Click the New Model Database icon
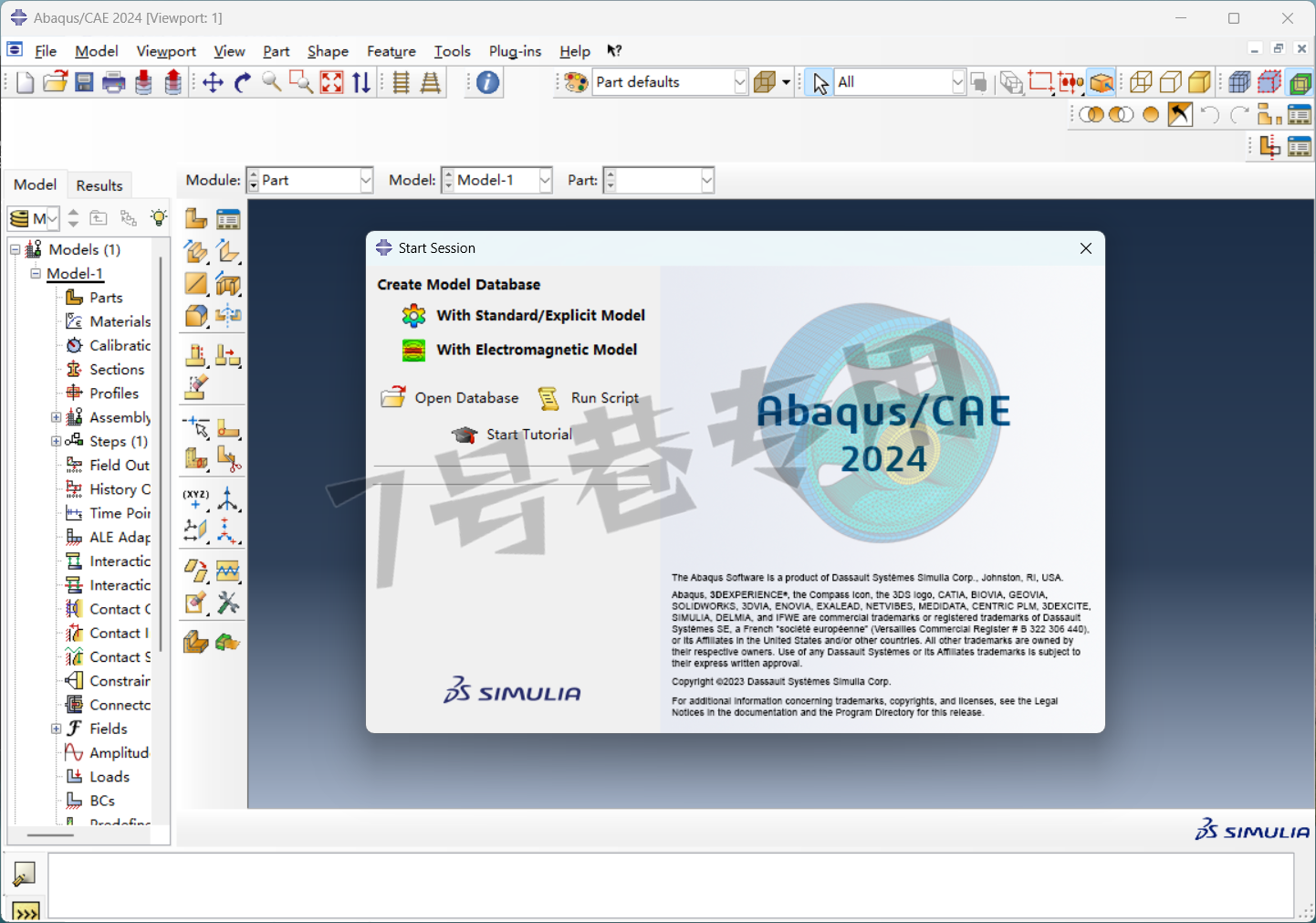The image size is (1316, 923). tap(26, 82)
